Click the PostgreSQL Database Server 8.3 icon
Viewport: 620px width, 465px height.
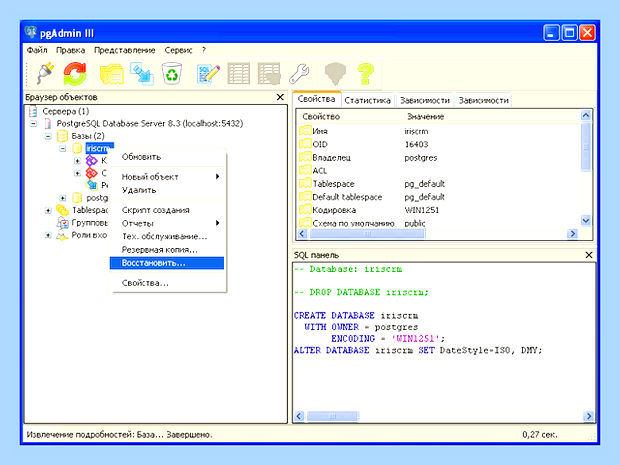coord(48,124)
